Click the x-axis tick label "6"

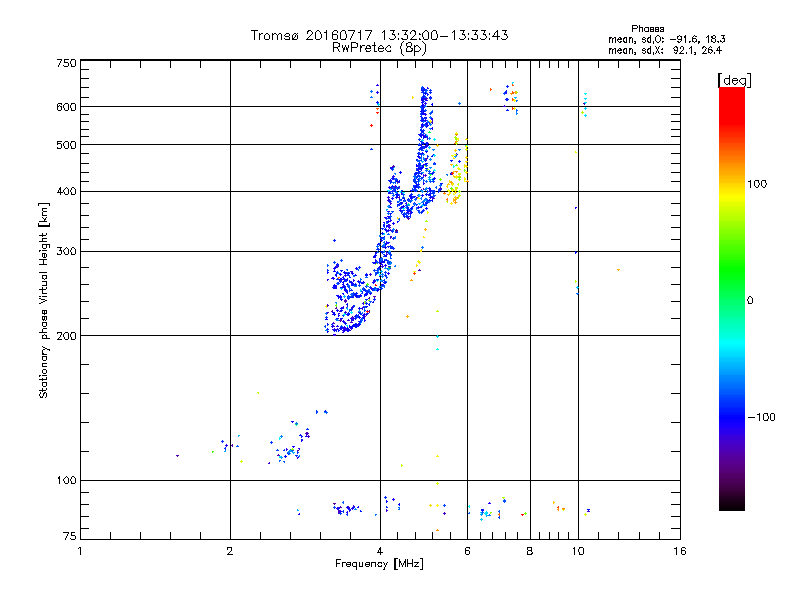(467, 551)
